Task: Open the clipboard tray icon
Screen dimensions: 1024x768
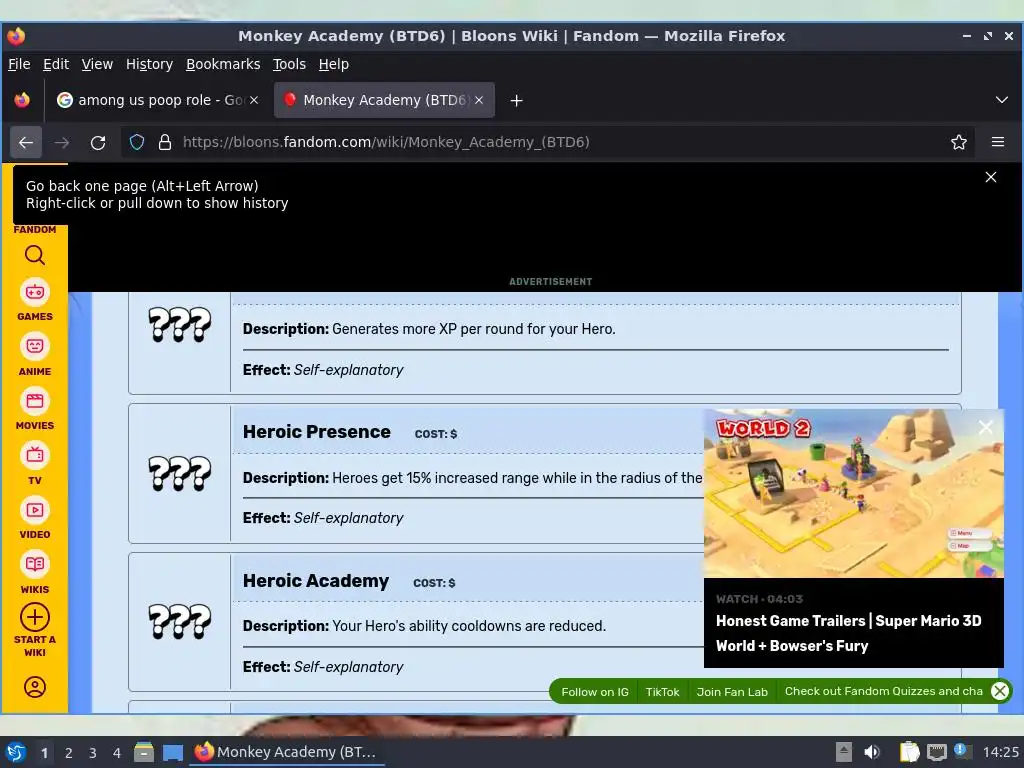Action: point(909,752)
